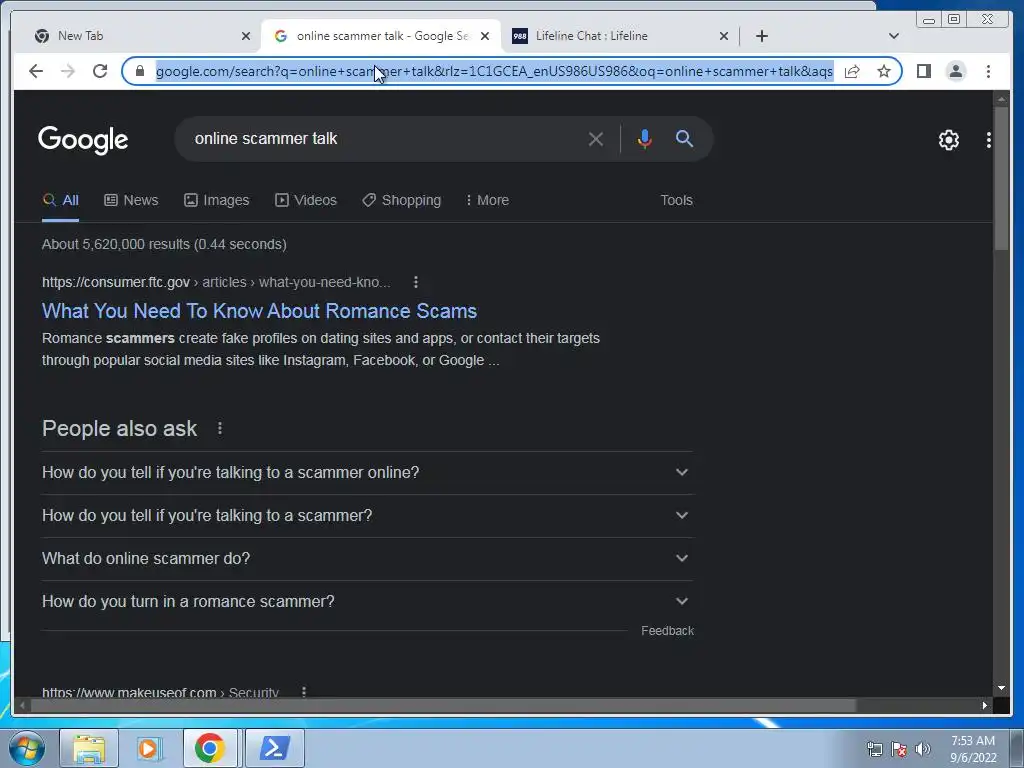
Task: Open Google quick settings gear
Action: [948, 140]
